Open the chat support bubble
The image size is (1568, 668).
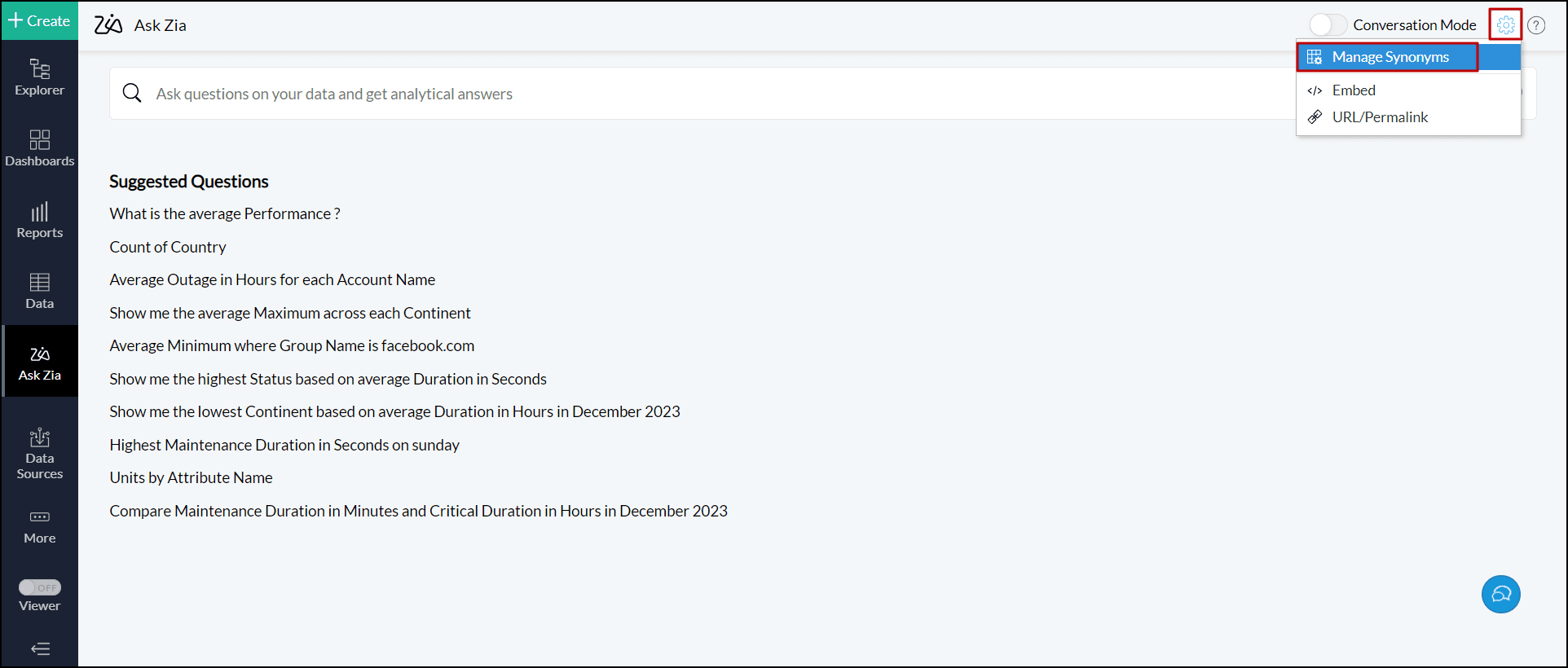pos(1500,594)
